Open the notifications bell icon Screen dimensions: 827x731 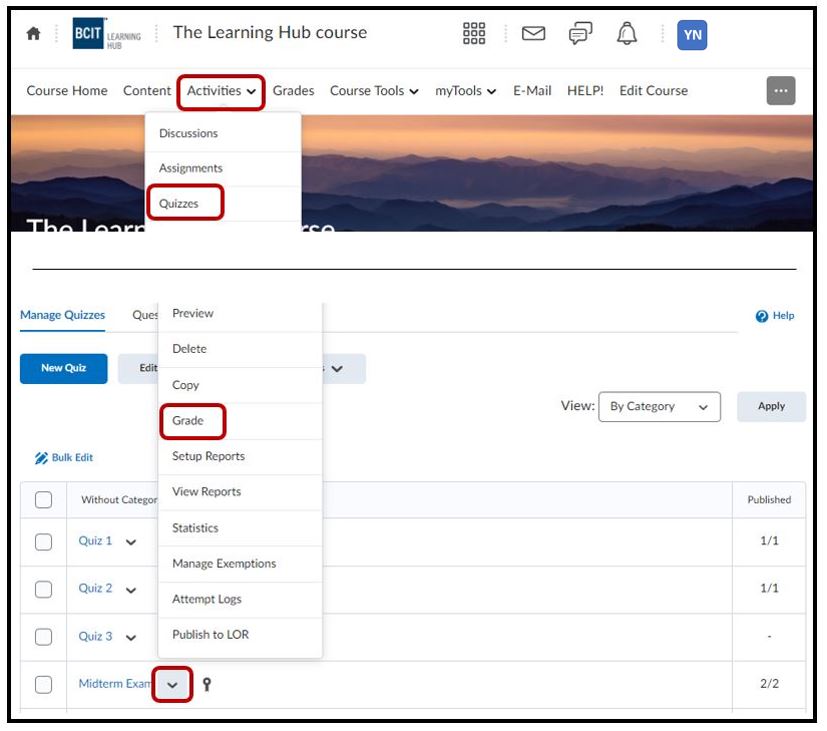pyautogui.click(x=627, y=34)
